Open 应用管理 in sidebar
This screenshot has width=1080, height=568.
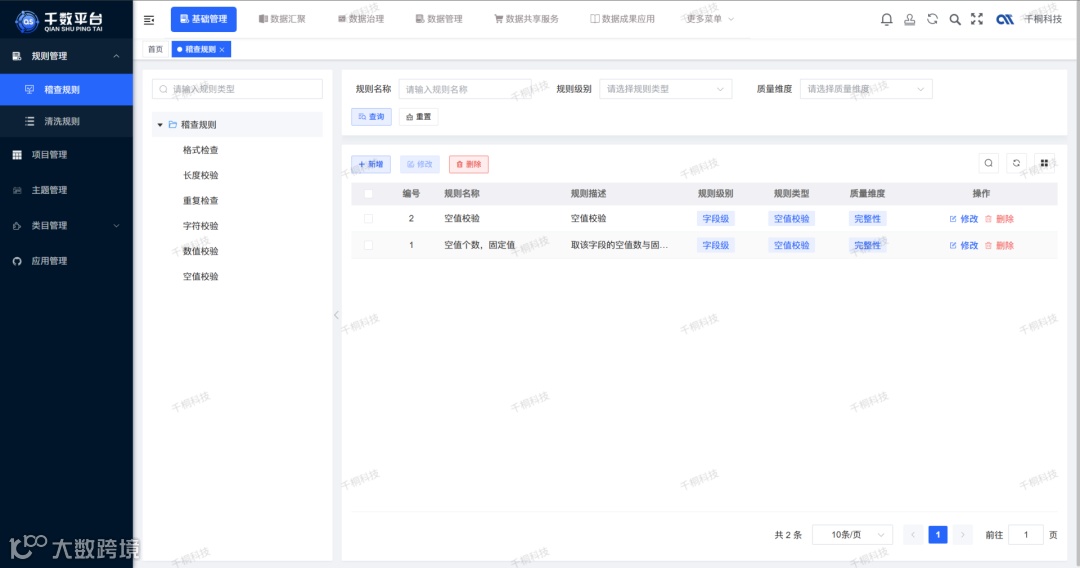pos(66,261)
